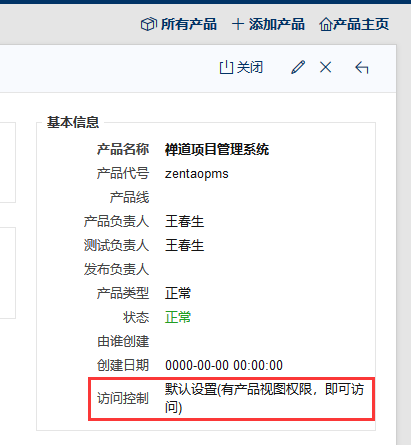Click 王春生 next to 产品负责人
The image size is (411, 445).
point(185,221)
